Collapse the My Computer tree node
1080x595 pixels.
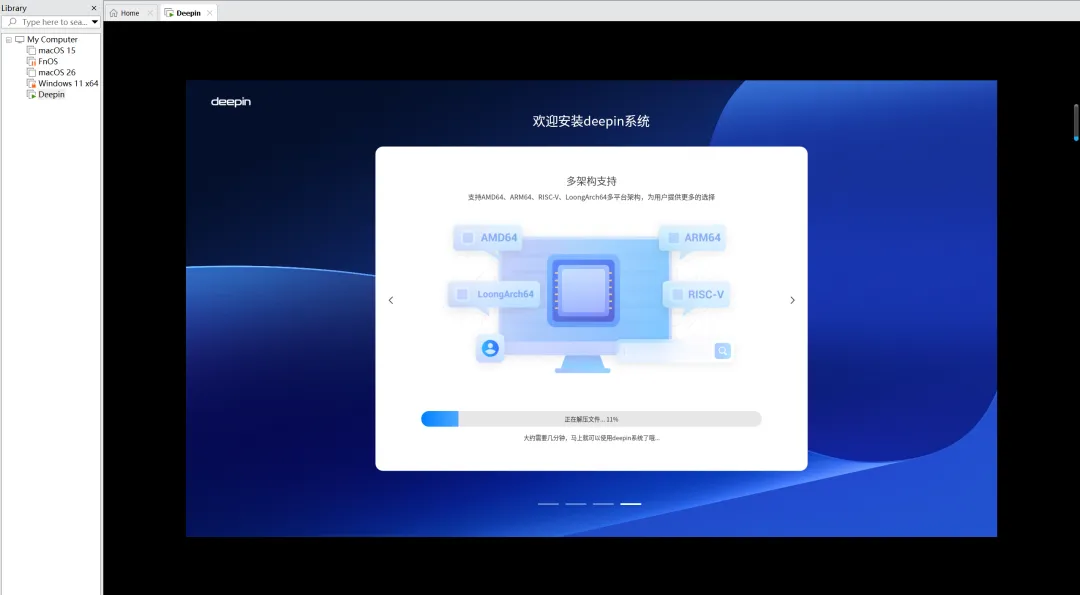click(9, 40)
